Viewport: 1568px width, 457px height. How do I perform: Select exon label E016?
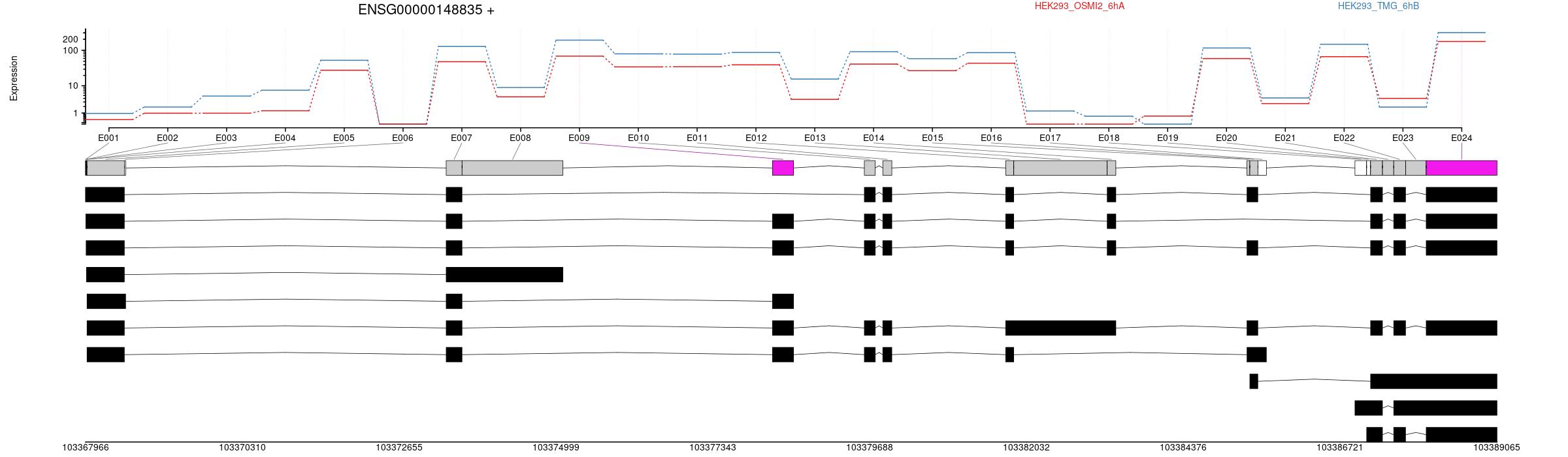pos(991,138)
